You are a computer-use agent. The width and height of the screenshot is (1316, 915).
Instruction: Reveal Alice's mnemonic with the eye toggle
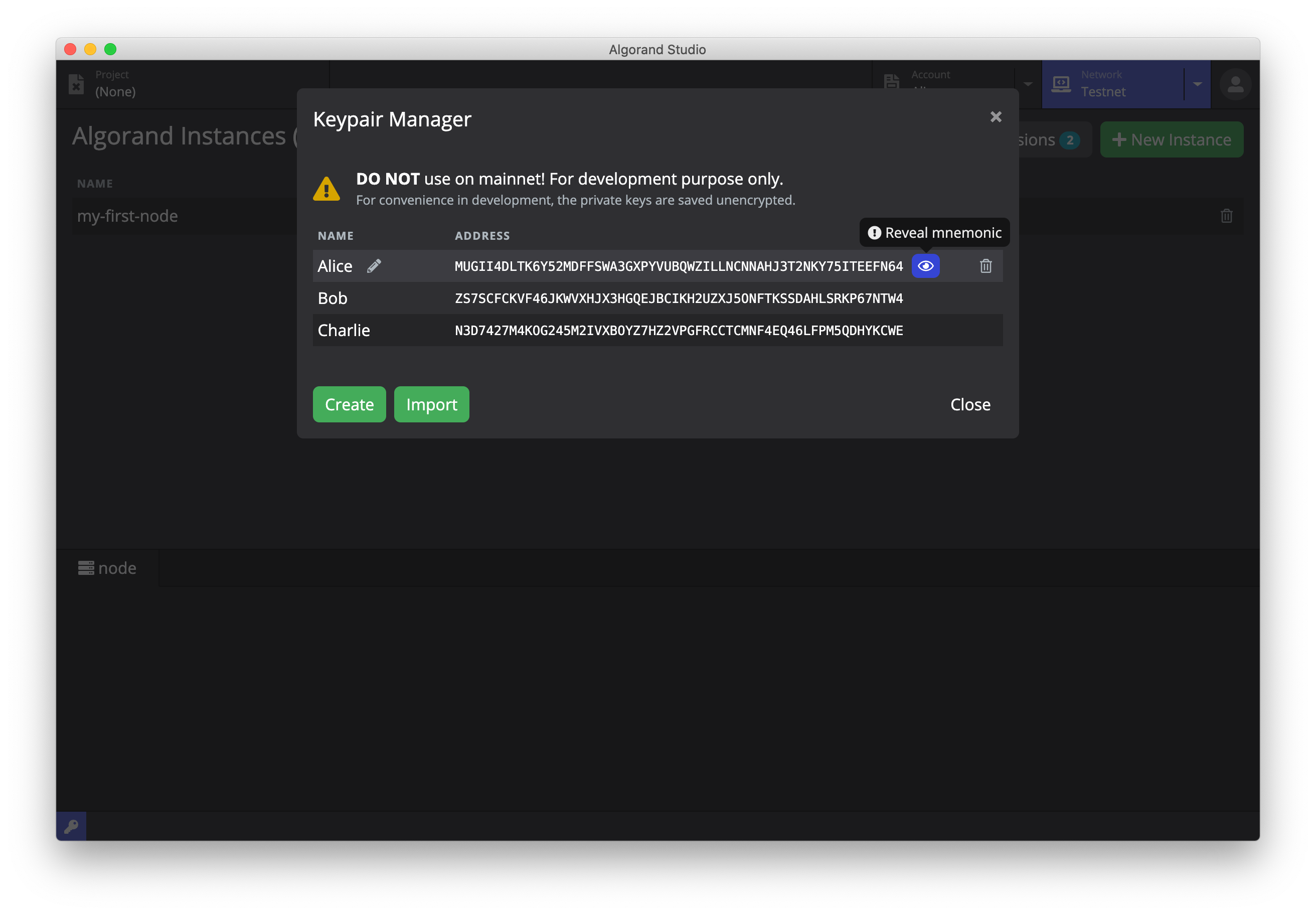click(926, 265)
